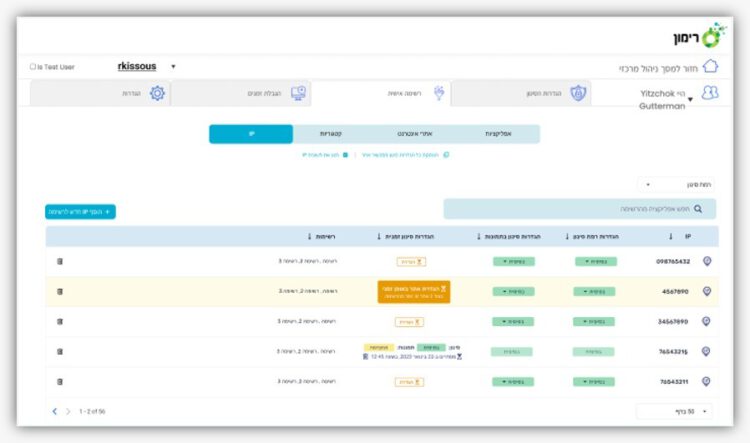Click the monitor icon in time-limit tab
This screenshot has width=750, height=443.
pyautogui.click(x=298, y=93)
